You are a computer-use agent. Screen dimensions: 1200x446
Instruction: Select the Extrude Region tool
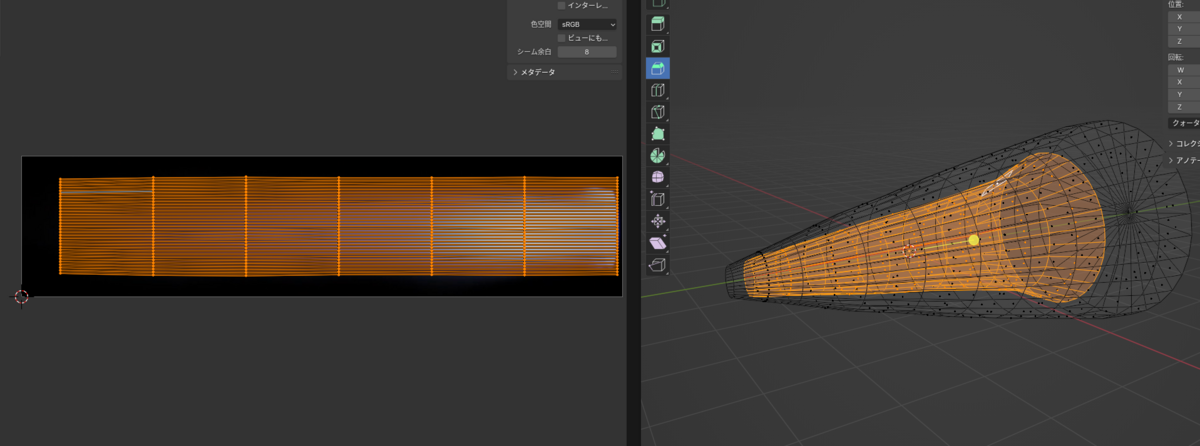[x=658, y=24]
